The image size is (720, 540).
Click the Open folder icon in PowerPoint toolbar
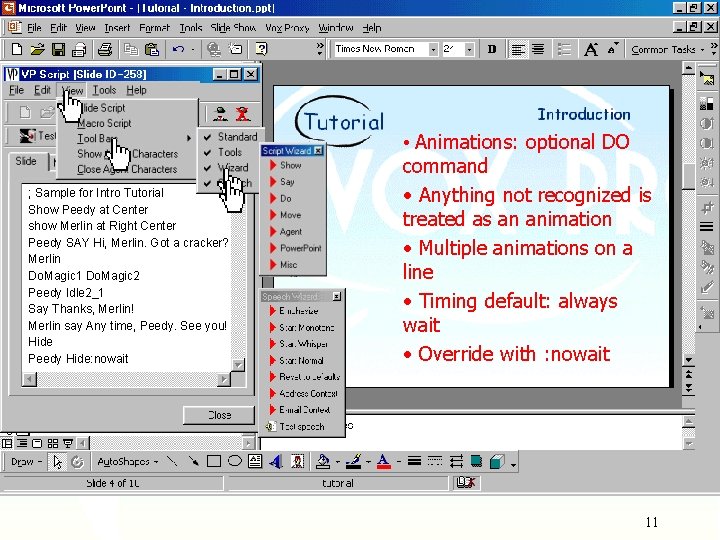38,49
